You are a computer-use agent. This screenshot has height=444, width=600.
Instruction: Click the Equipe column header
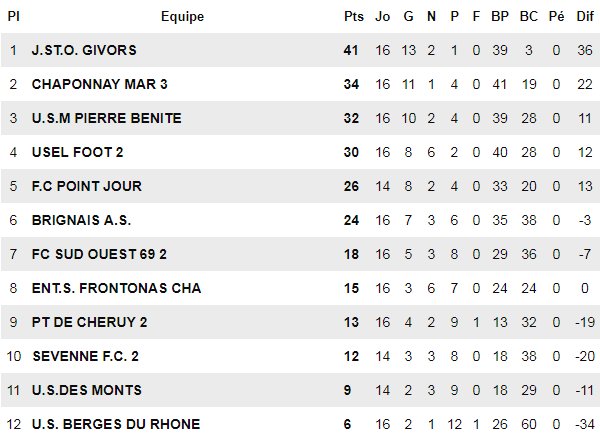click(182, 16)
